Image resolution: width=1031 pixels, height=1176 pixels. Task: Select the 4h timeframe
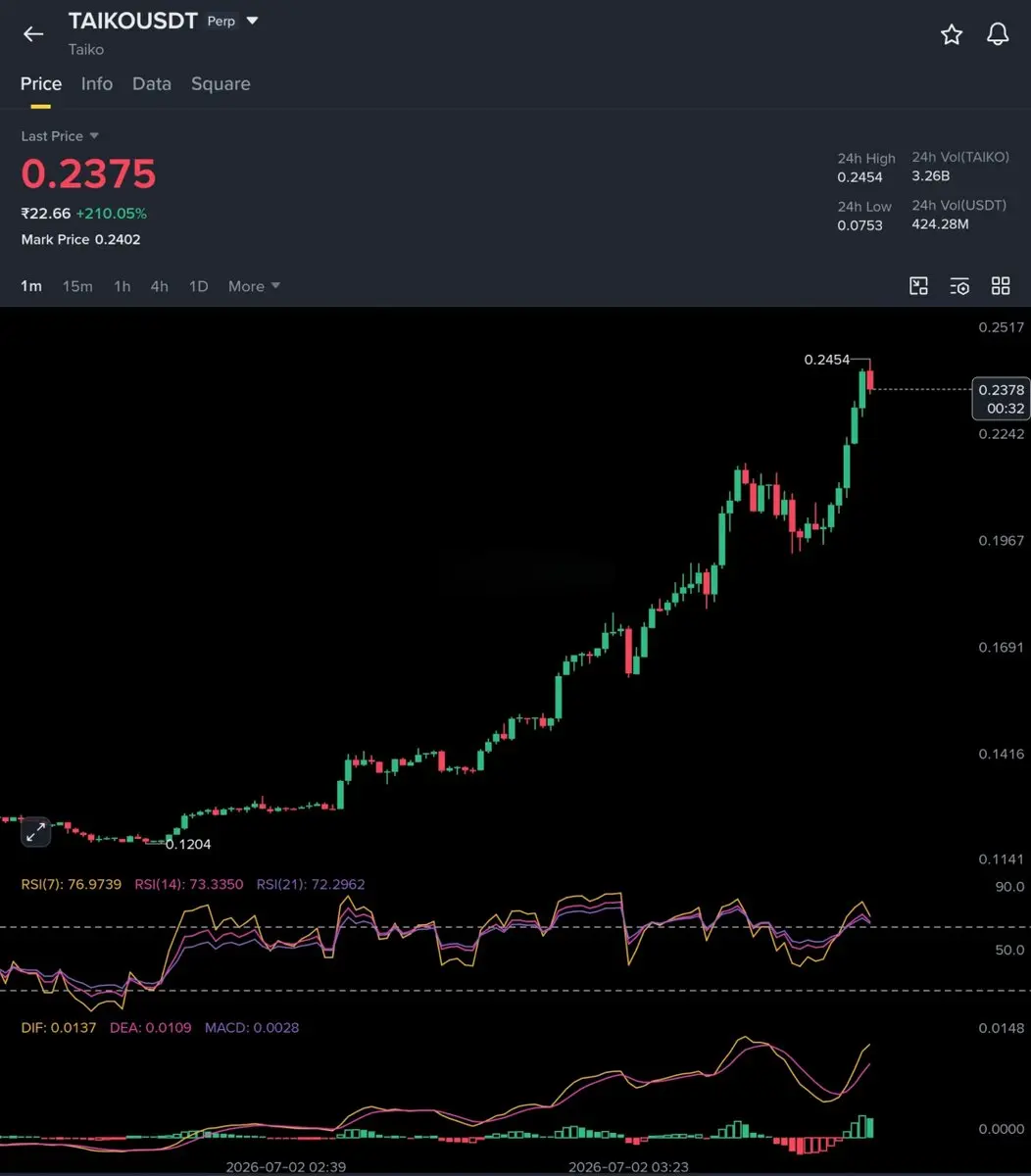click(x=160, y=286)
